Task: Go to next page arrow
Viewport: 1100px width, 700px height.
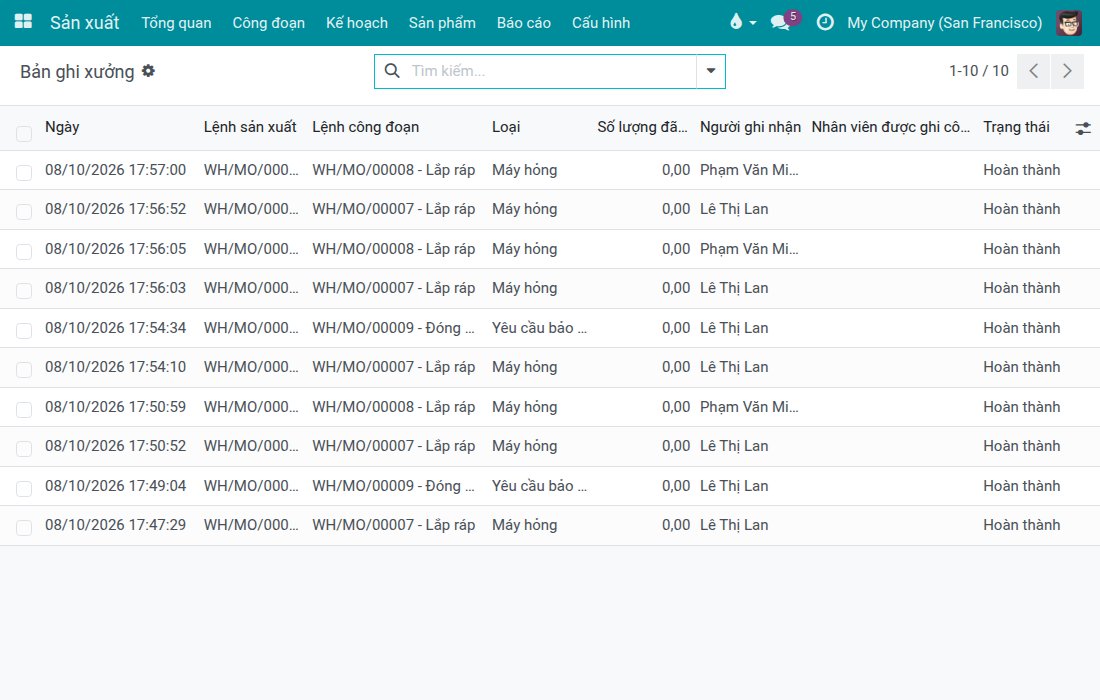Action: 1067,71
